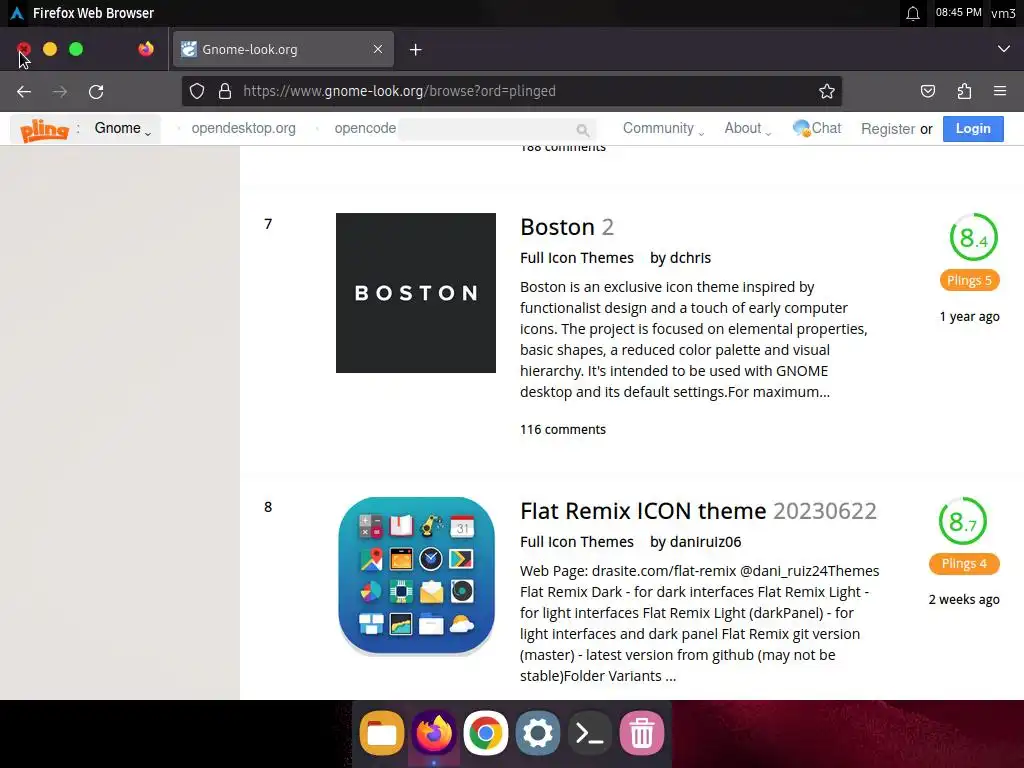
Task: Open the notifications bell in top panel
Action: [913, 13]
